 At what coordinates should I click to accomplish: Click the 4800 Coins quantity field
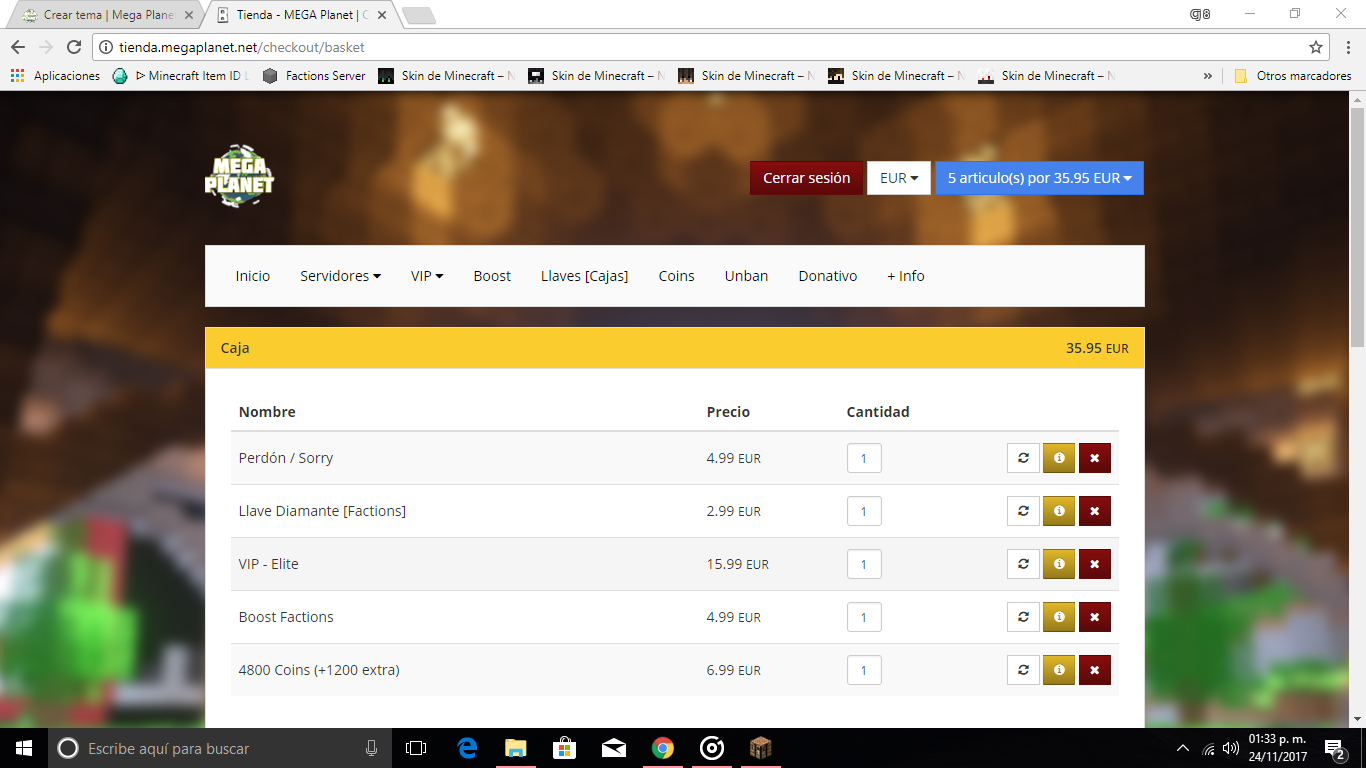(x=864, y=670)
